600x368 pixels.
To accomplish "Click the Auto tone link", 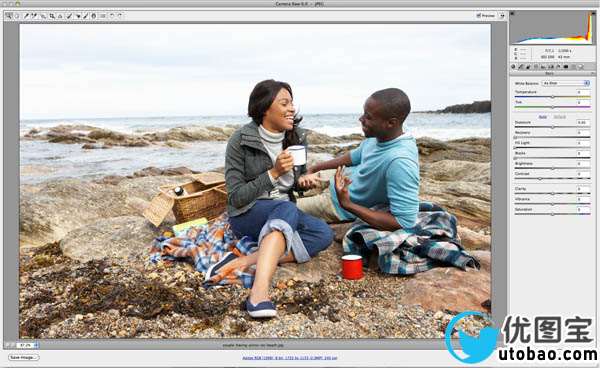I will coord(543,117).
